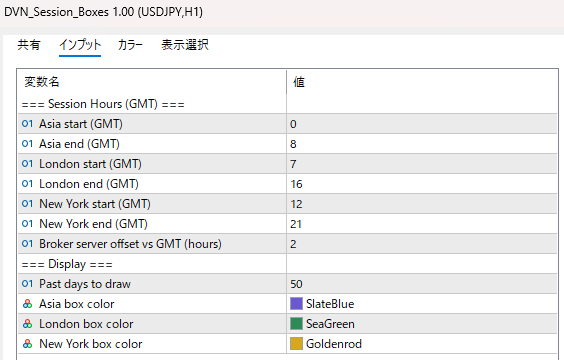Select the 'Asia start (GMT)' variable name
The width and height of the screenshot is (564, 360).
[81, 124]
